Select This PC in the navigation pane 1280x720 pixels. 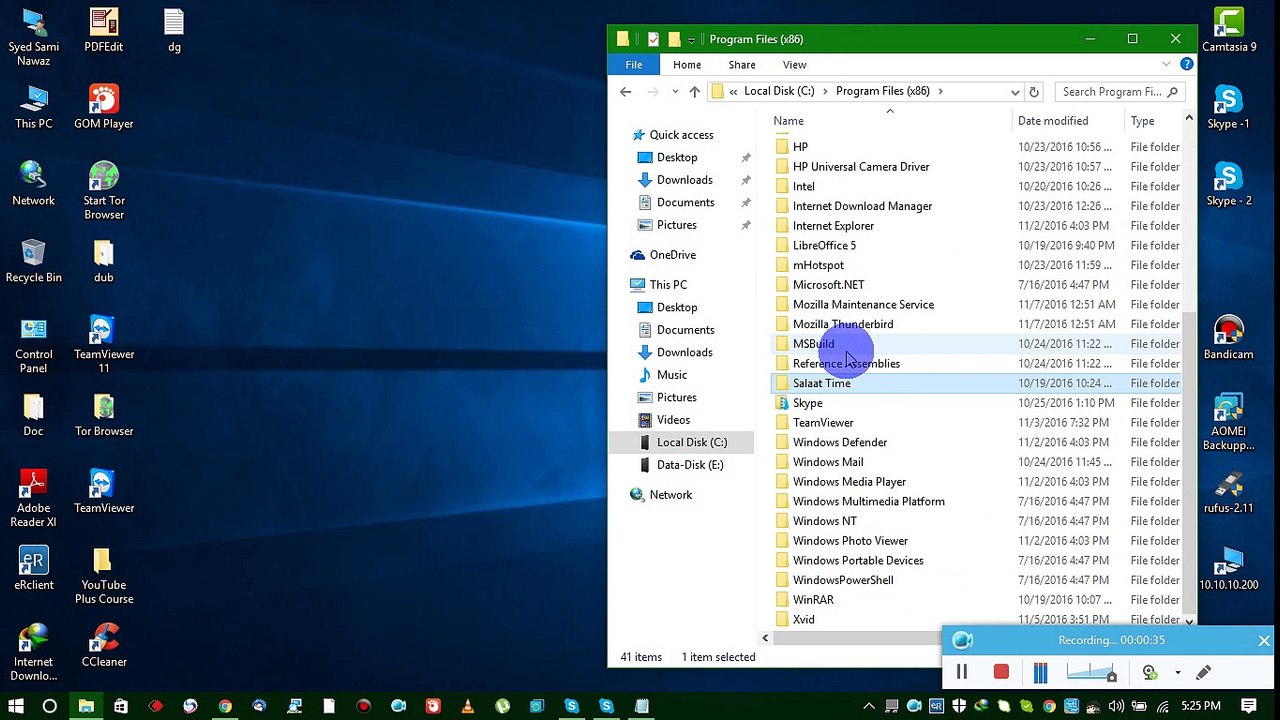coord(668,285)
